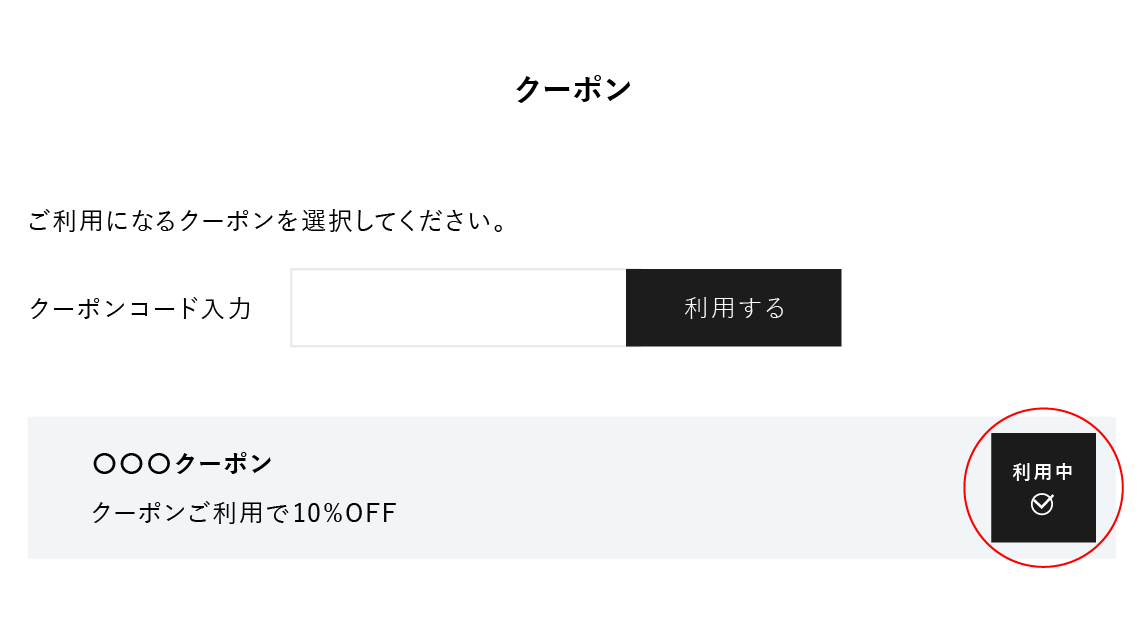Click inside the empty code text box

pyautogui.click(x=459, y=308)
